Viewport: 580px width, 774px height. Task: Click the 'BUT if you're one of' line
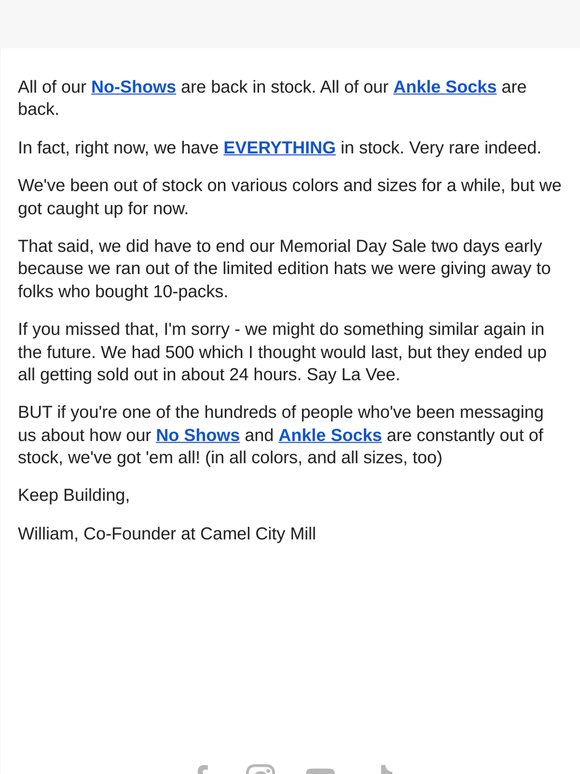pos(280,412)
